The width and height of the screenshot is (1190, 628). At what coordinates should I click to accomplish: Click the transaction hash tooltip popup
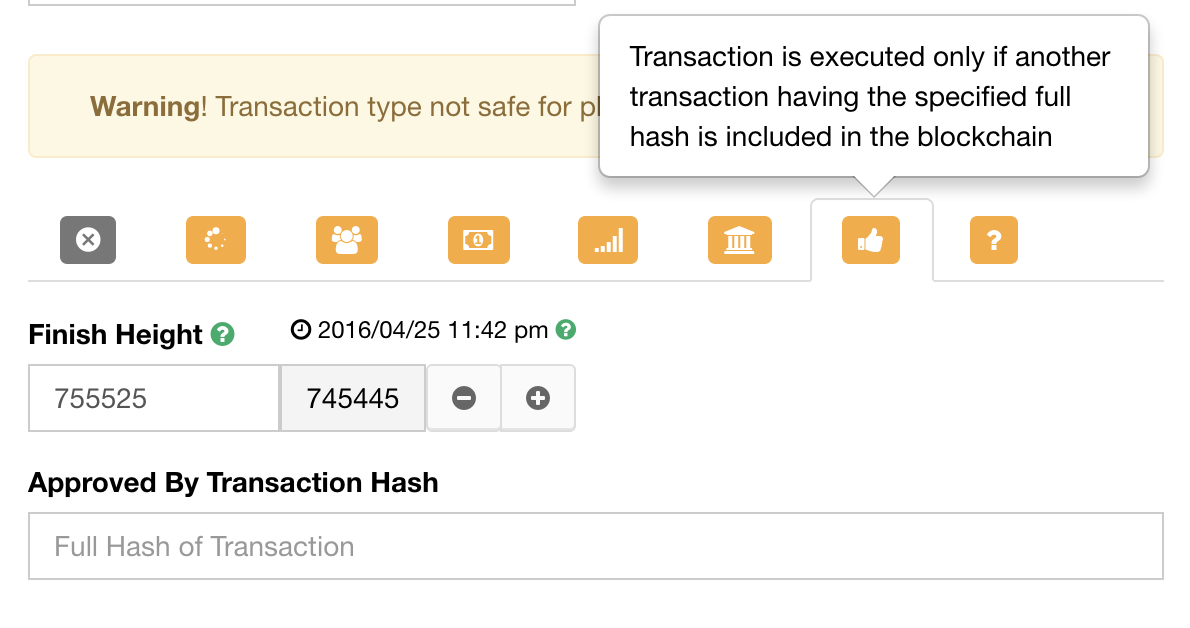click(874, 96)
